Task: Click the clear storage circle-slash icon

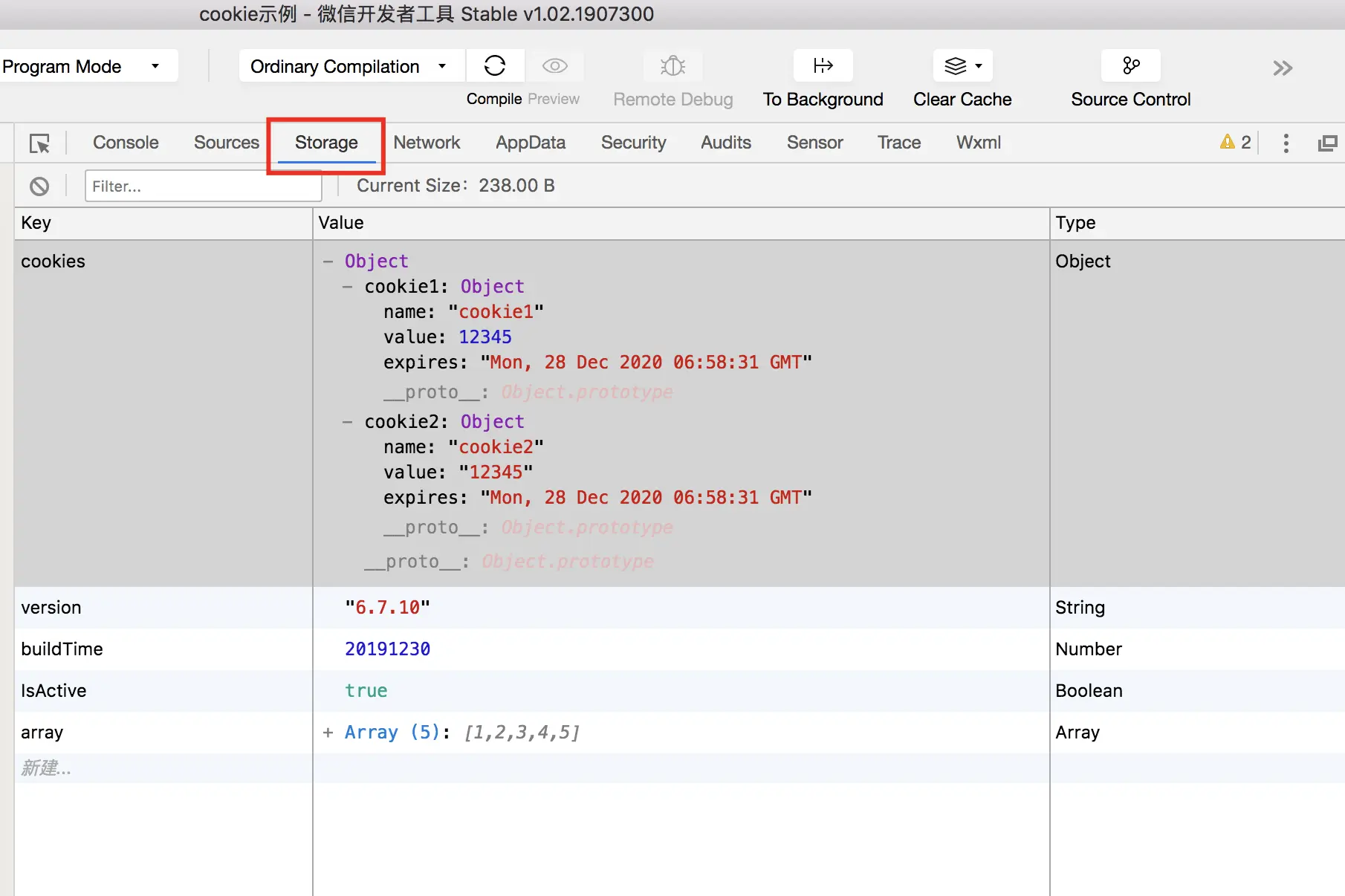Action: [39, 186]
